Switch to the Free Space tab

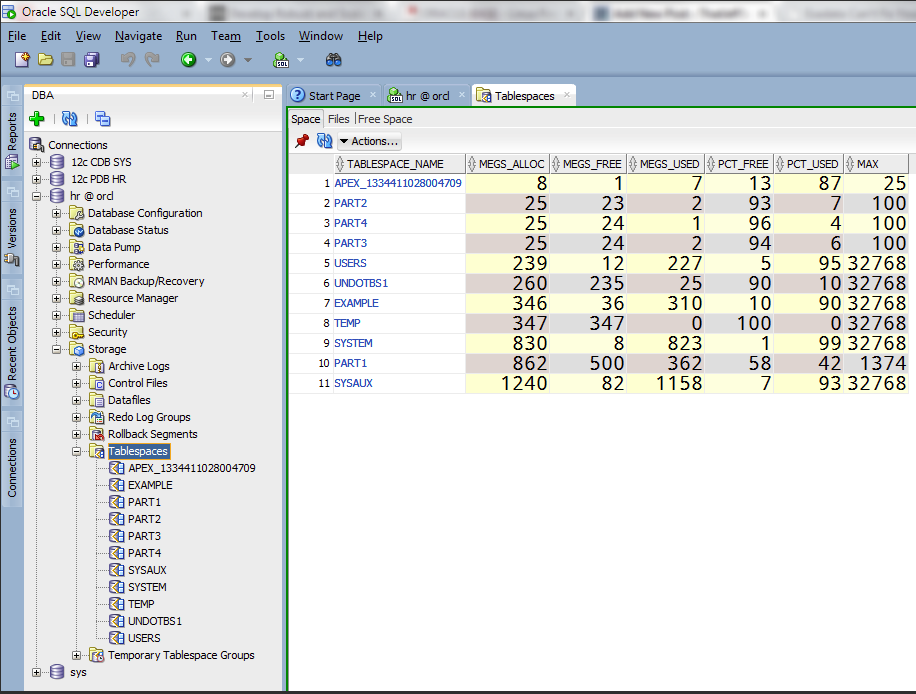pyautogui.click(x=385, y=119)
